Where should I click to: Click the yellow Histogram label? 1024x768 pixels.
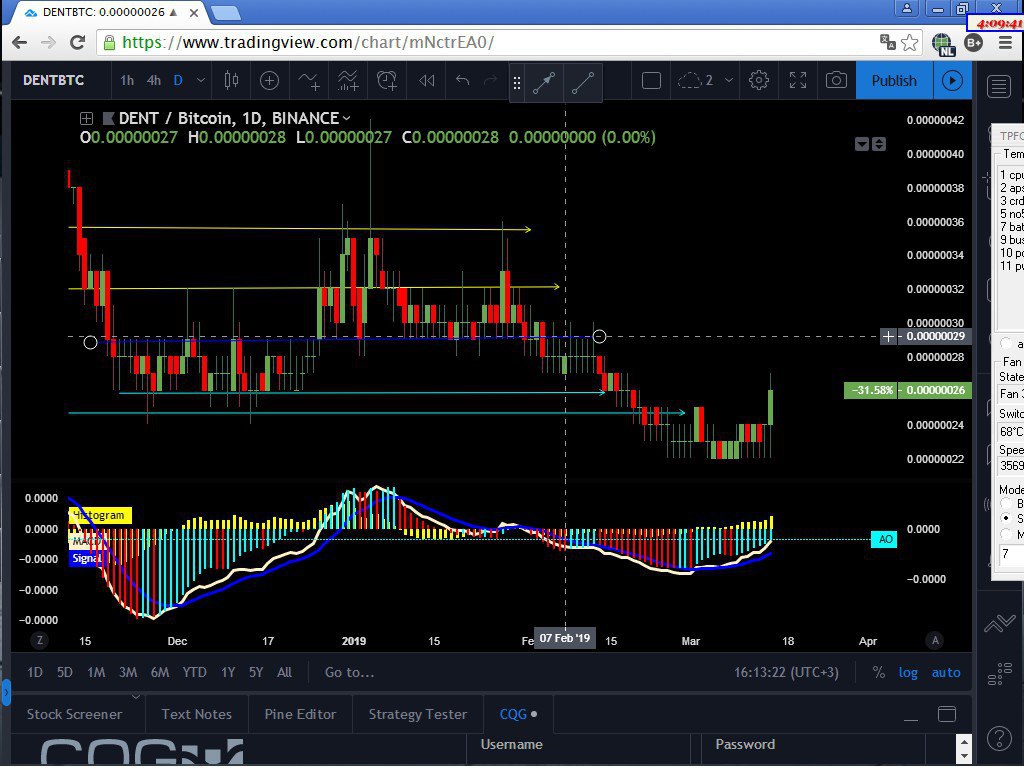pyautogui.click(x=100, y=515)
